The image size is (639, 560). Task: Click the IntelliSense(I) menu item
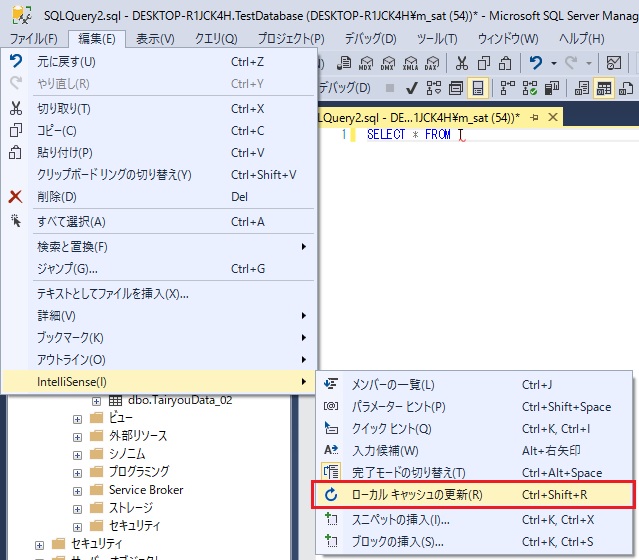159,381
